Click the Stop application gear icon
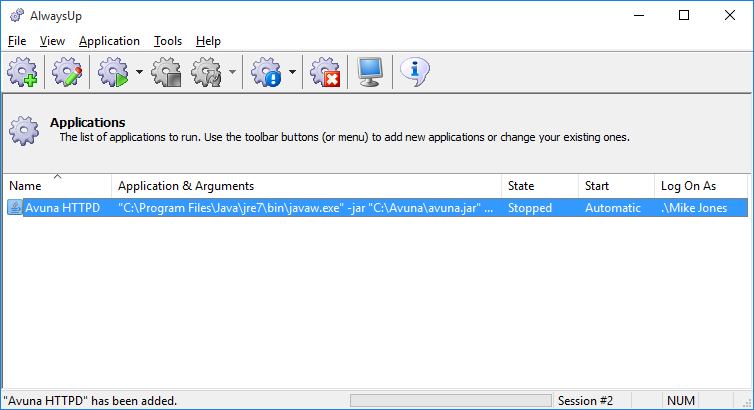This screenshot has height=410, width=754. click(166, 72)
